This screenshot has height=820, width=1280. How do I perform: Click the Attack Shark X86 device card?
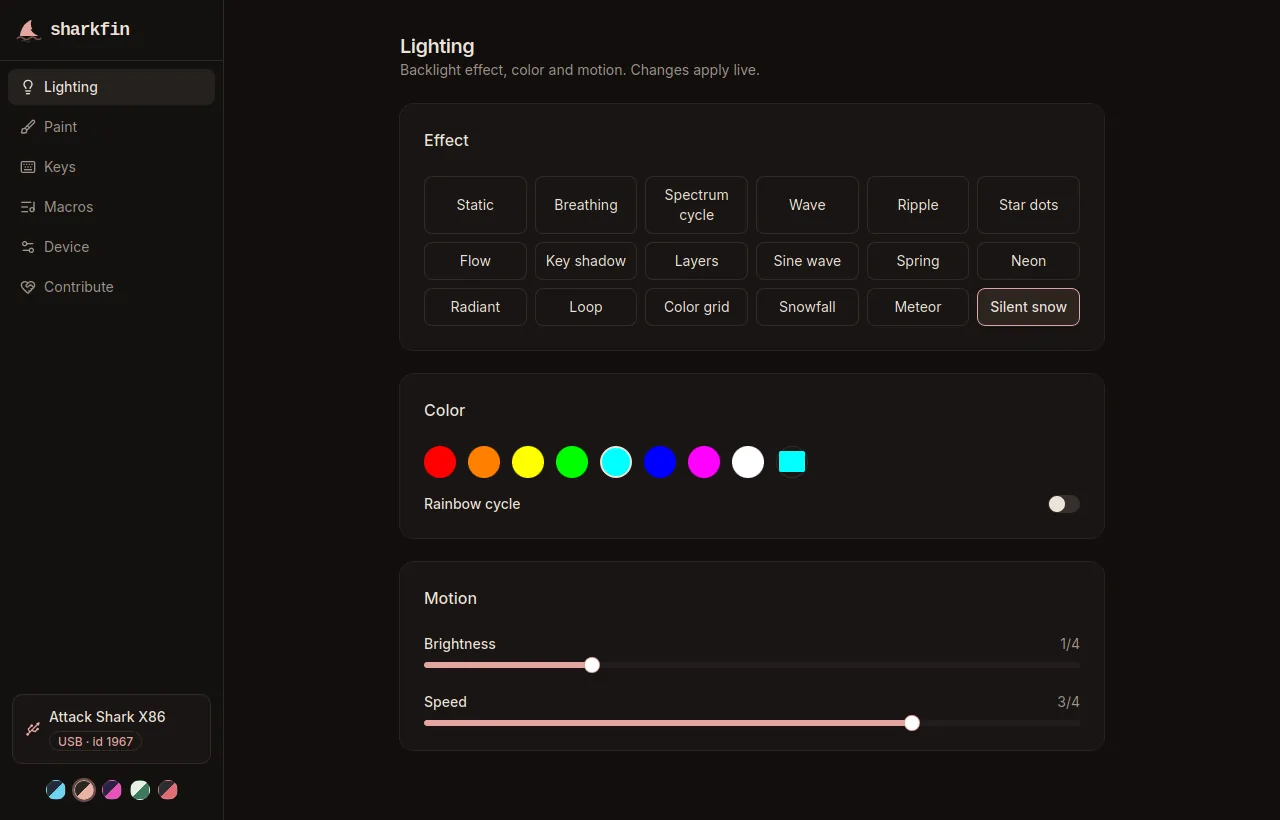coord(111,729)
